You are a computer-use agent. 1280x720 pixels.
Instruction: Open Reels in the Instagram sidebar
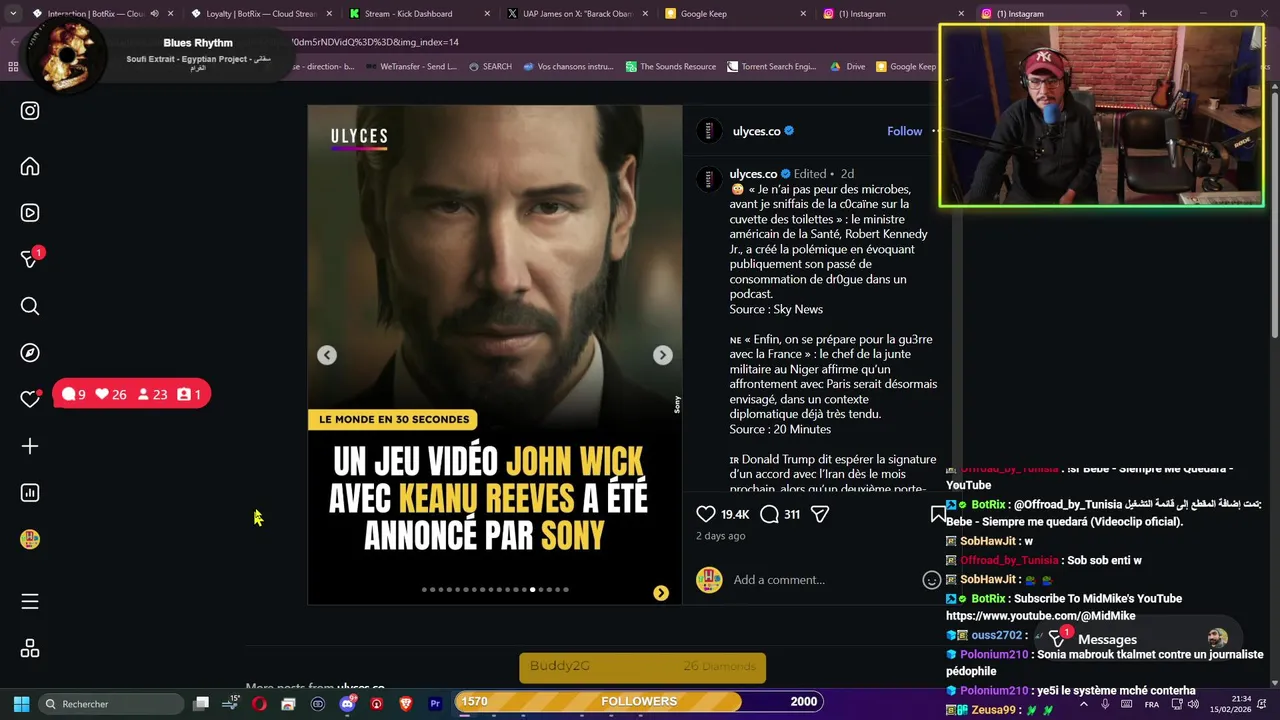point(30,213)
